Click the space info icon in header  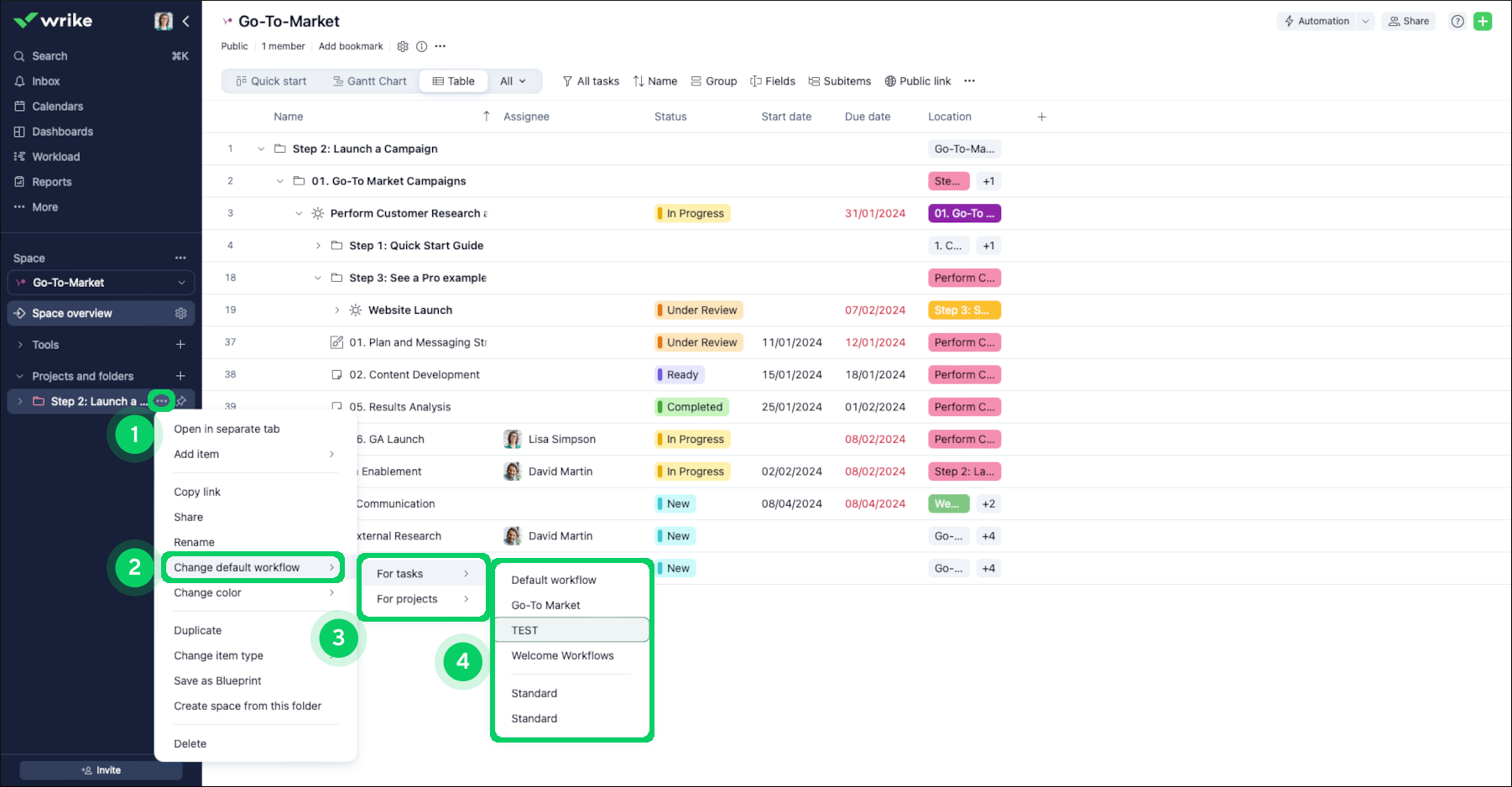click(421, 47)
